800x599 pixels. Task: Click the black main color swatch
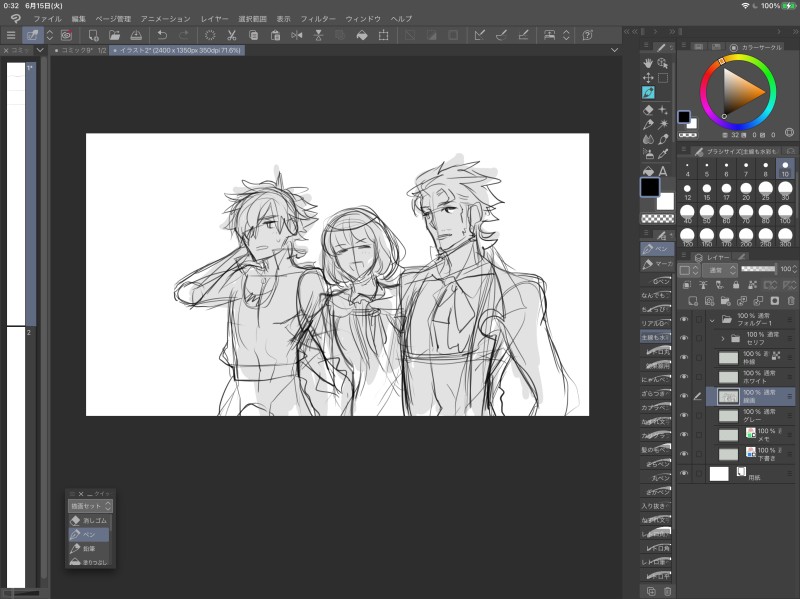coord(650,187)
